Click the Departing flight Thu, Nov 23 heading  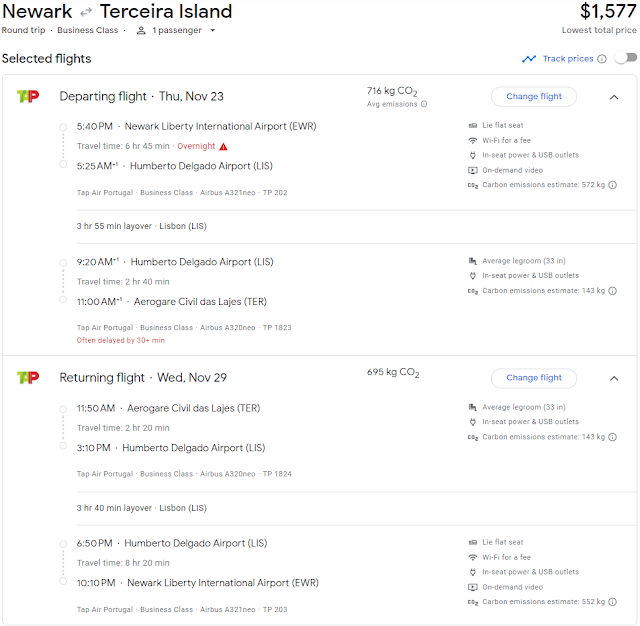[x=141, y=96]
